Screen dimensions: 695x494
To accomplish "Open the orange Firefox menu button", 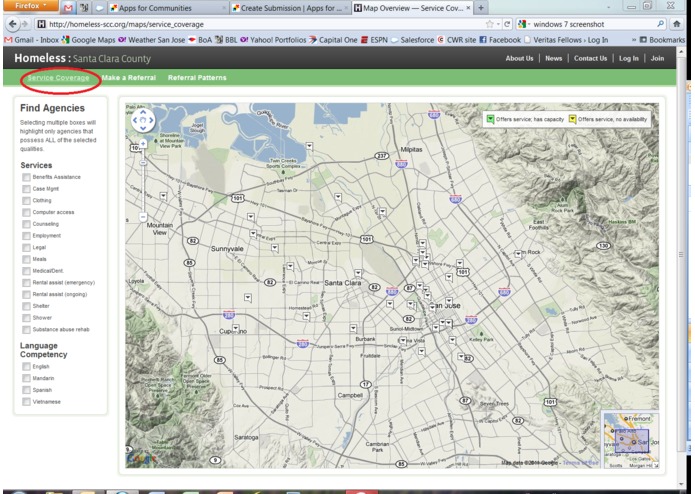I will coord(31,6).
